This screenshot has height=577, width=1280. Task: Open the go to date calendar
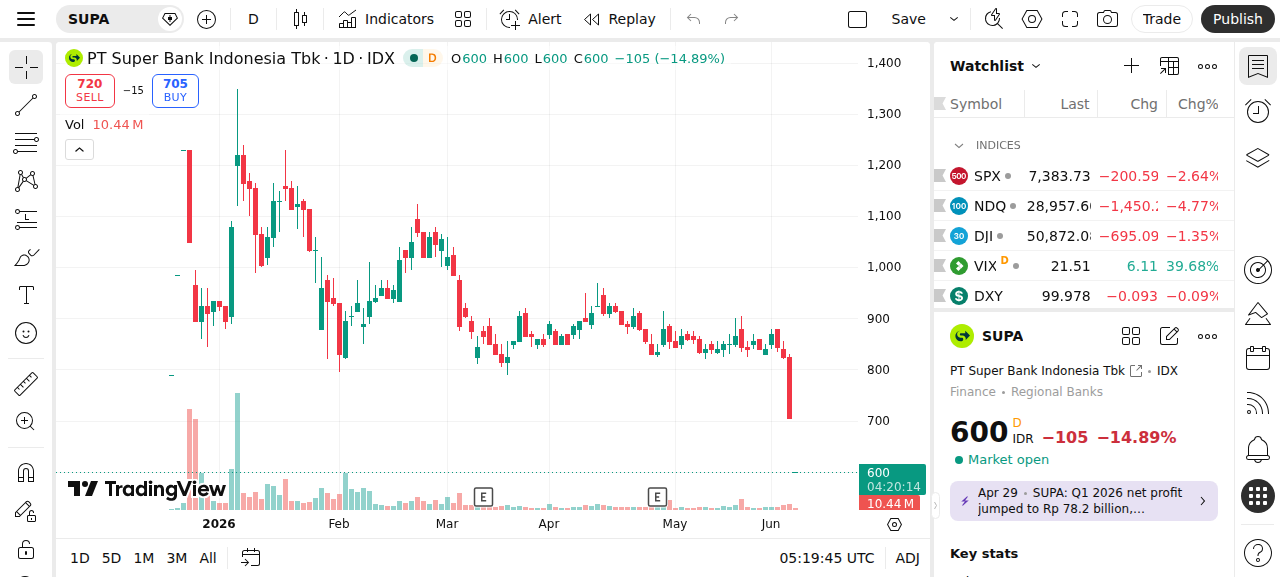tap(251, 558)
